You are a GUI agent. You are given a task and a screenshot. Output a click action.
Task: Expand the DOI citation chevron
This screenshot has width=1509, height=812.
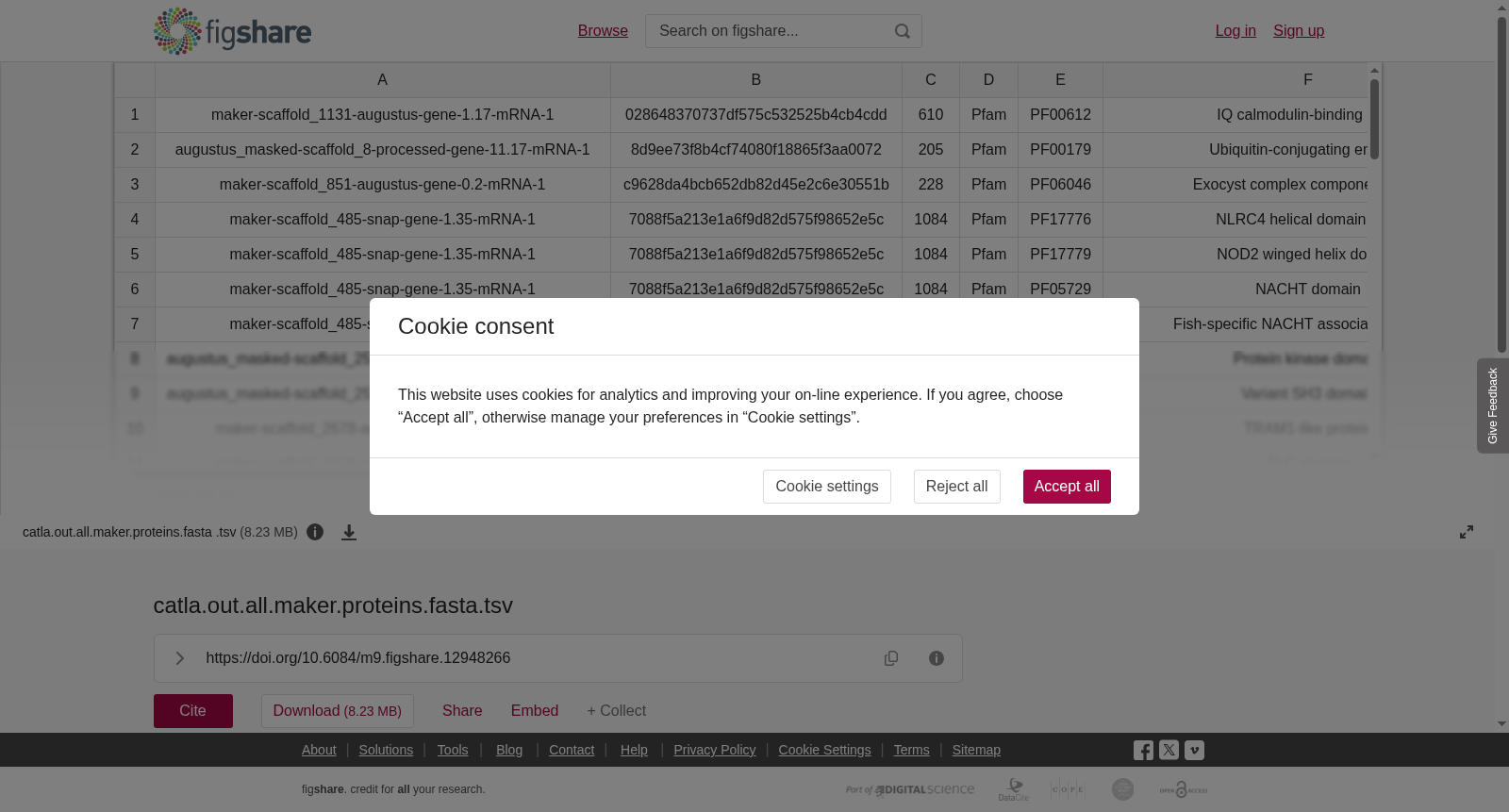pyautogui.click(x=180, y=658)
